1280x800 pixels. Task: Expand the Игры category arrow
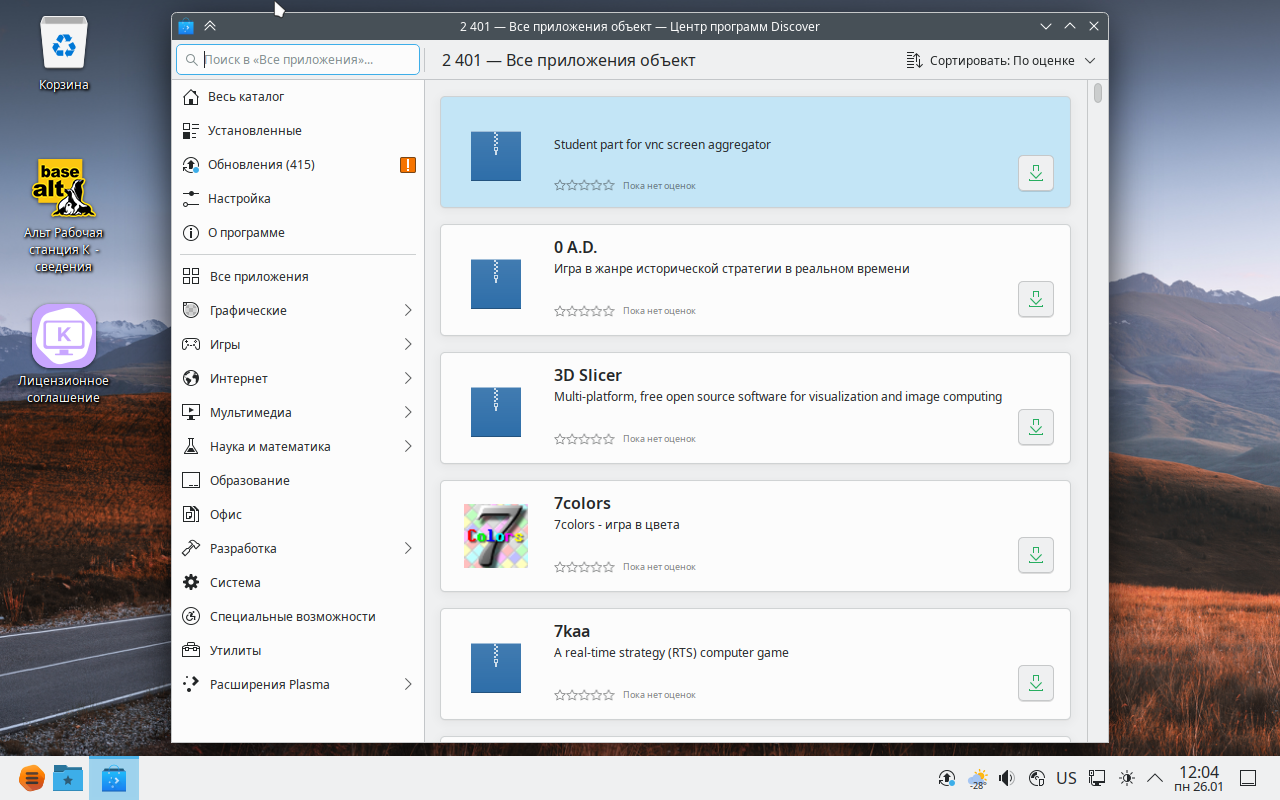[x=407, y=345]
